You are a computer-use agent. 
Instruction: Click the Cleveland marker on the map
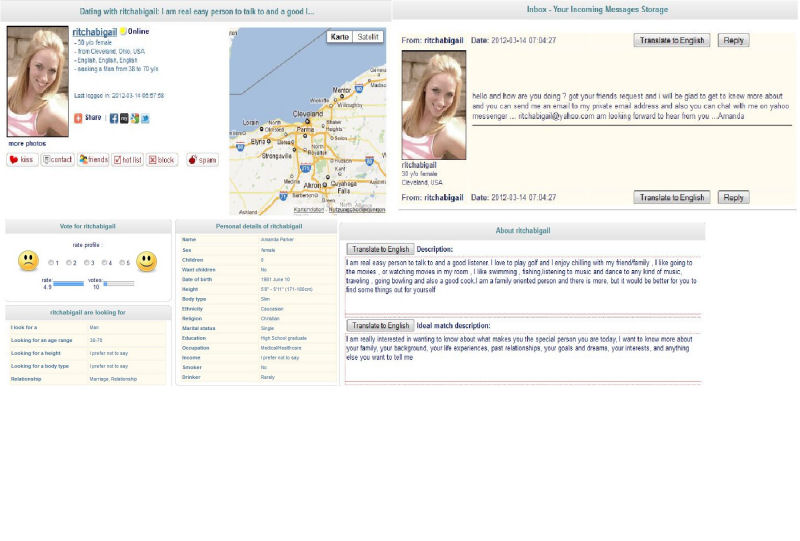[307, 121]
